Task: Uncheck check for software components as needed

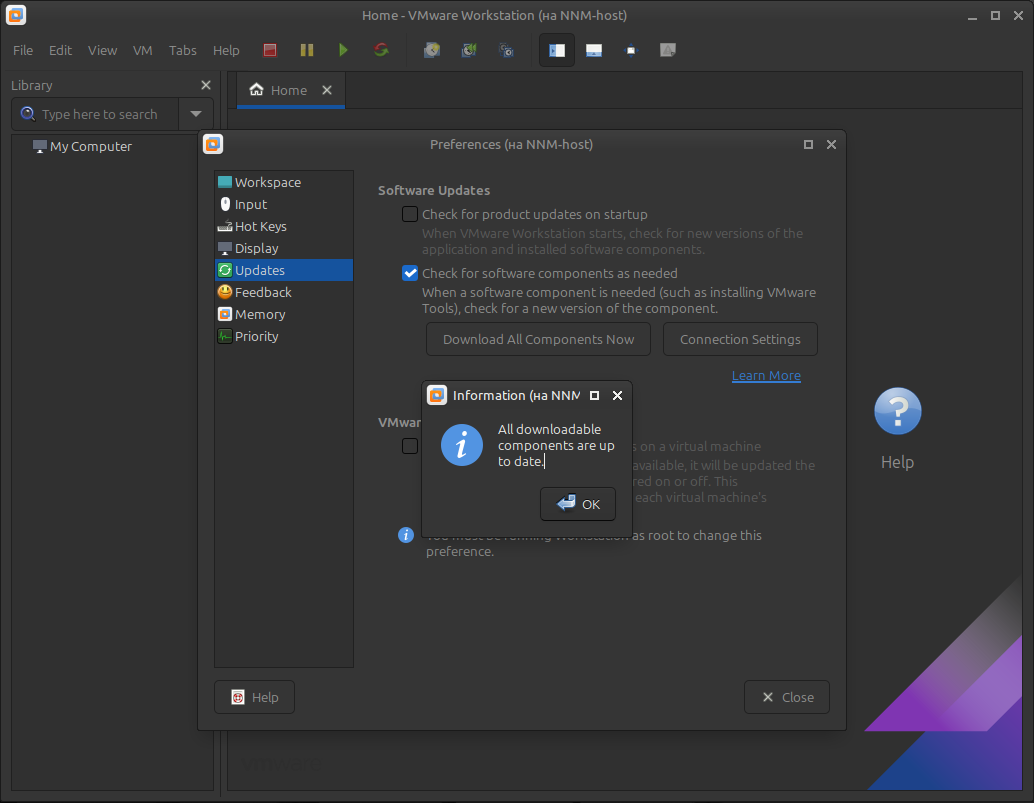Action: [410, 273]
